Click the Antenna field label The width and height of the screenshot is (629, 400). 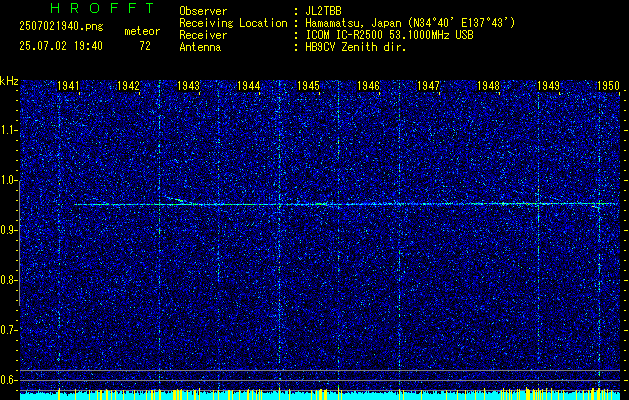(200, 47)
